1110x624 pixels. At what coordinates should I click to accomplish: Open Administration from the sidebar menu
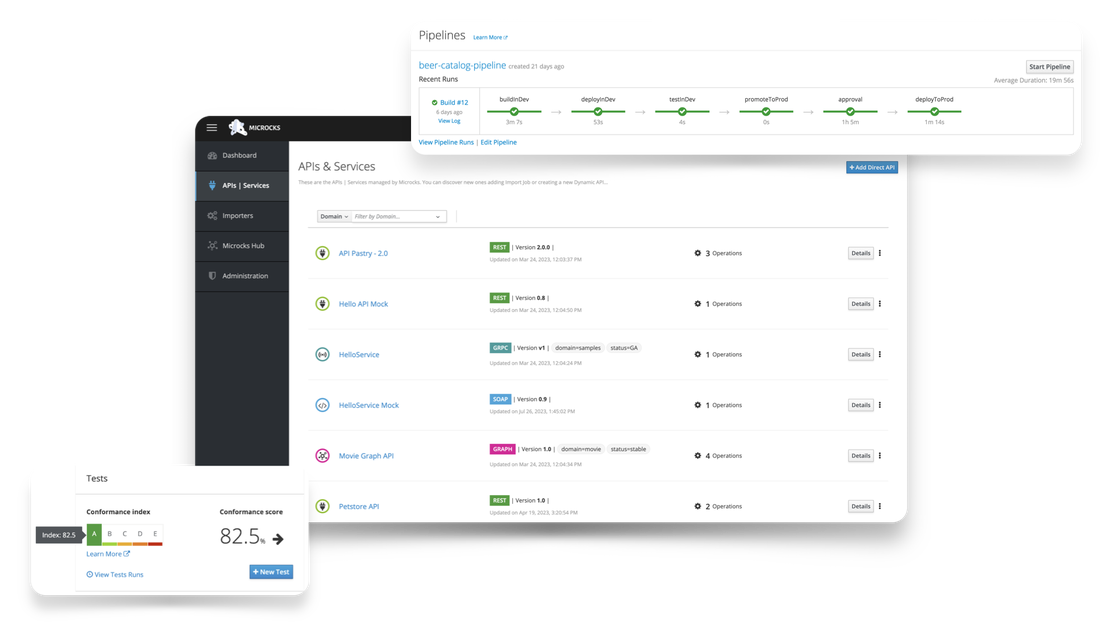[x=240, y=275]
